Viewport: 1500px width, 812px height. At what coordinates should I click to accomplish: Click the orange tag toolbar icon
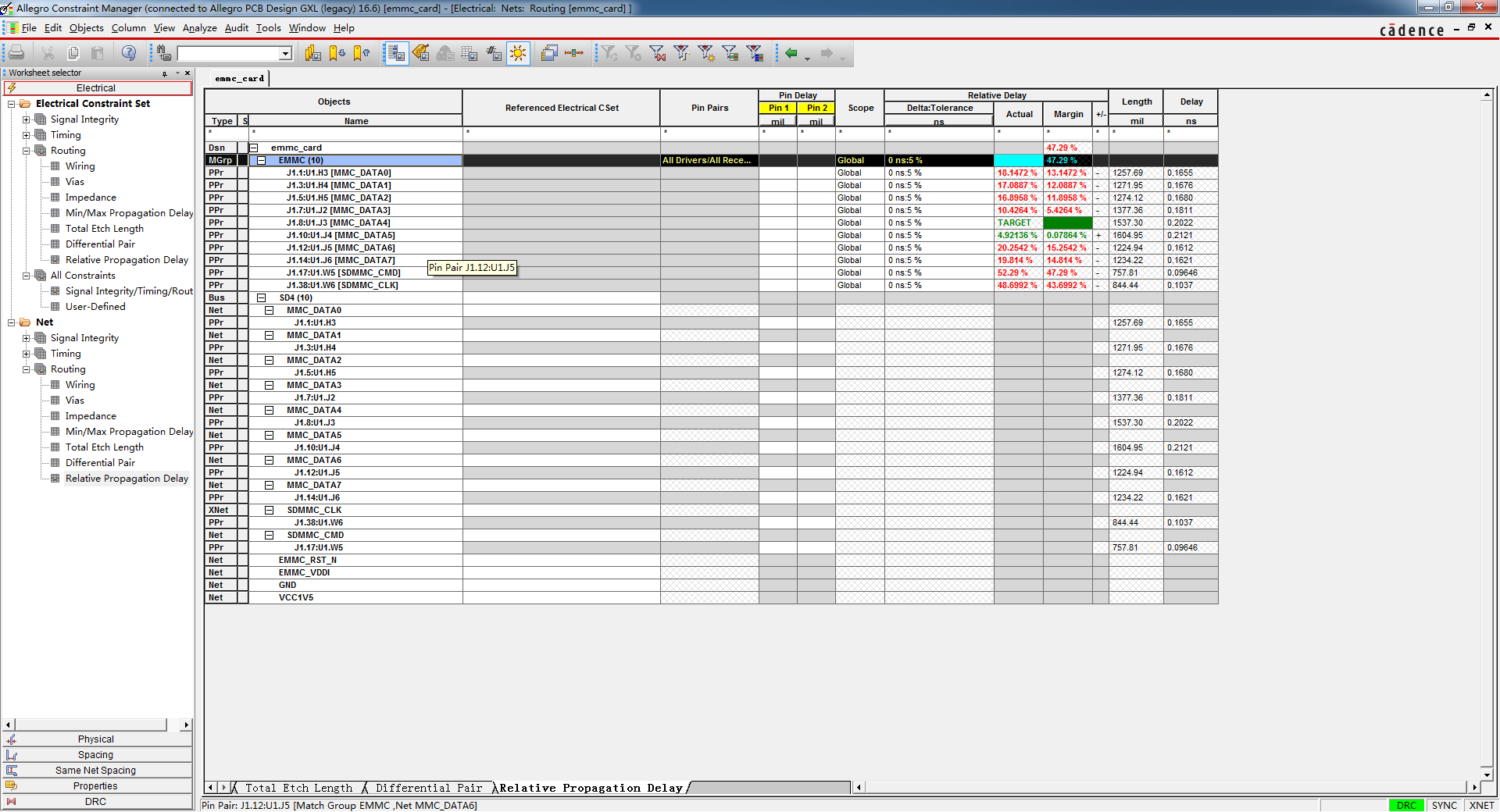[x=421, y=53]
